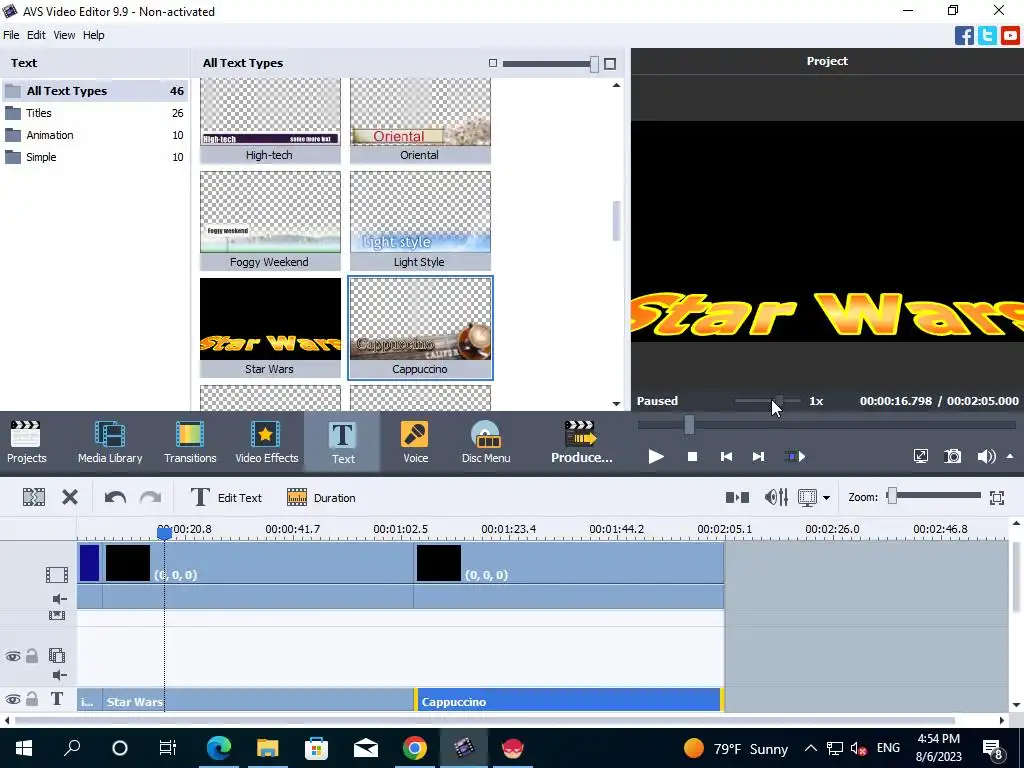
Task: Click the video effects track icon
Action: pos(57,615)
